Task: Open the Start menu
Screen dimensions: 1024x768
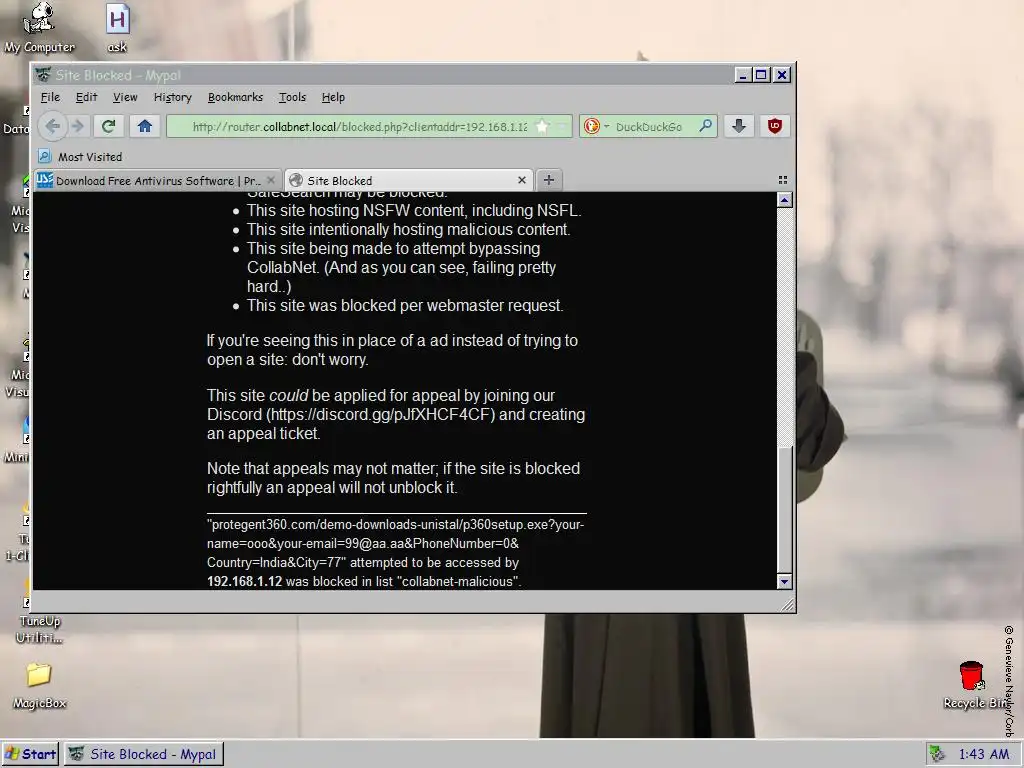Action: [31, 754]
